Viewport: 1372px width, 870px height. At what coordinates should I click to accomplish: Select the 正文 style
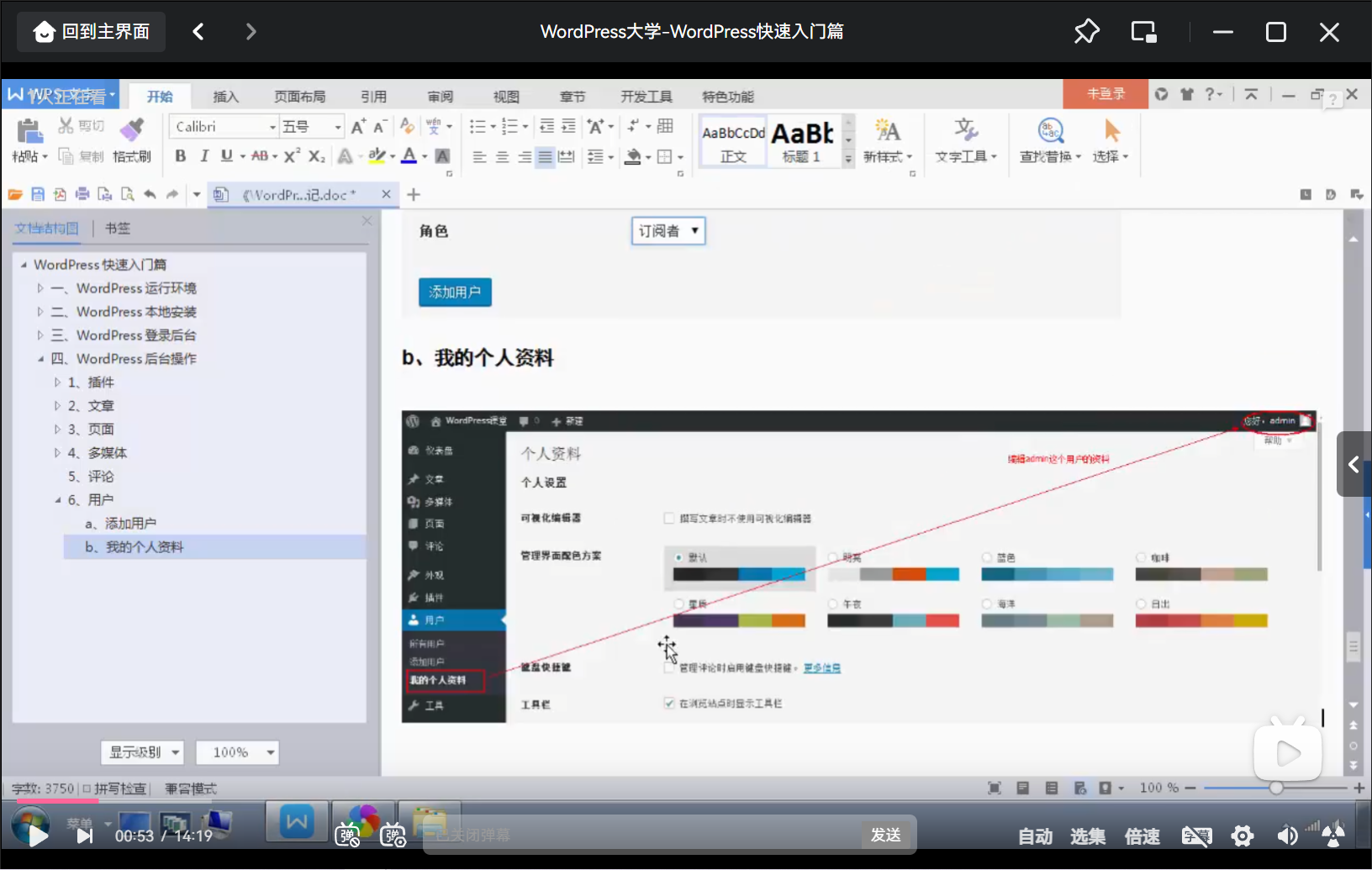pyautogui.click(x=733, y=141)
